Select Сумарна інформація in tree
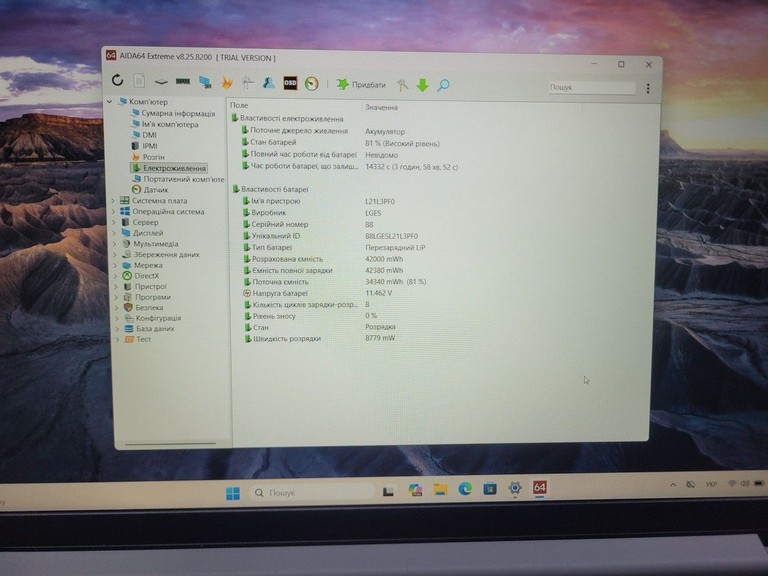 pos(173,113)
